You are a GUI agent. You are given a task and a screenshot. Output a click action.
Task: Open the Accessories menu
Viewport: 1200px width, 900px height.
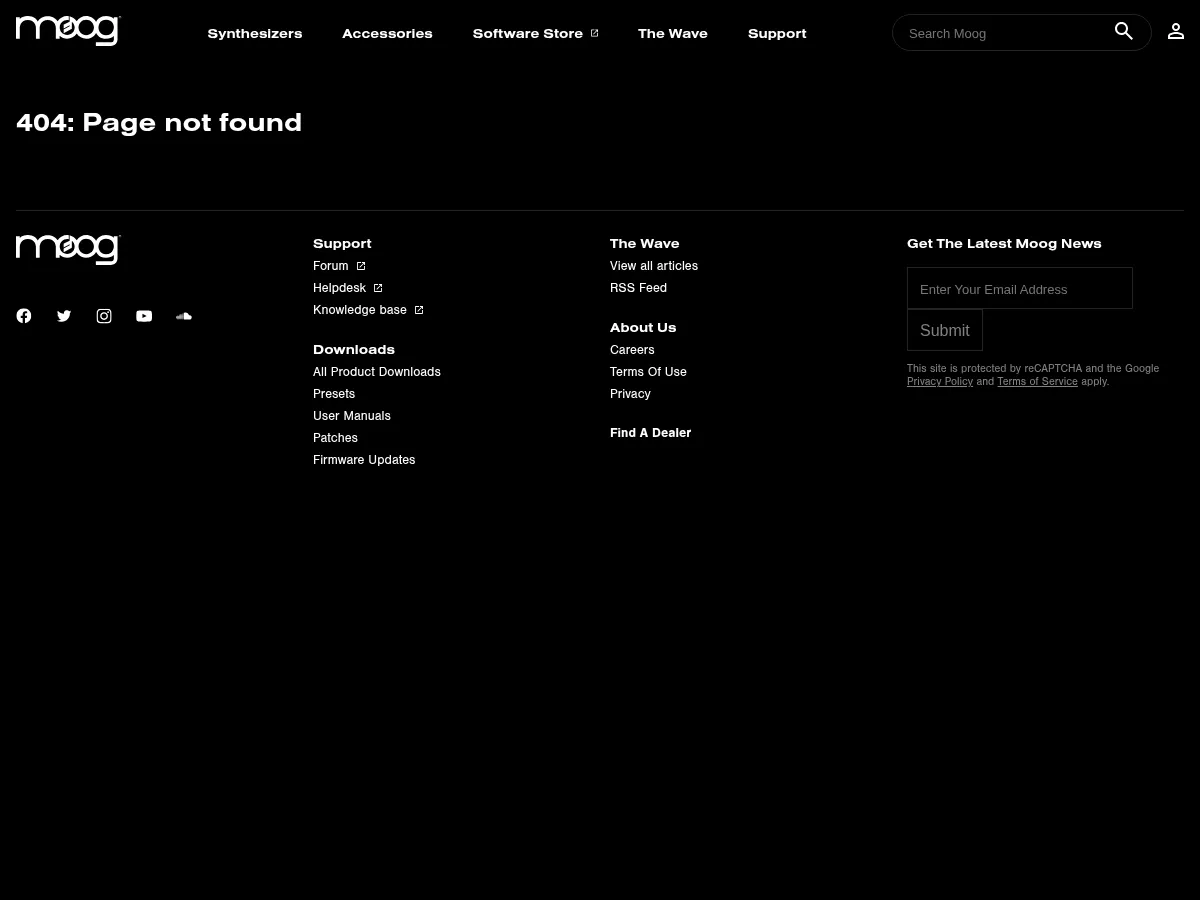point(387,33)
